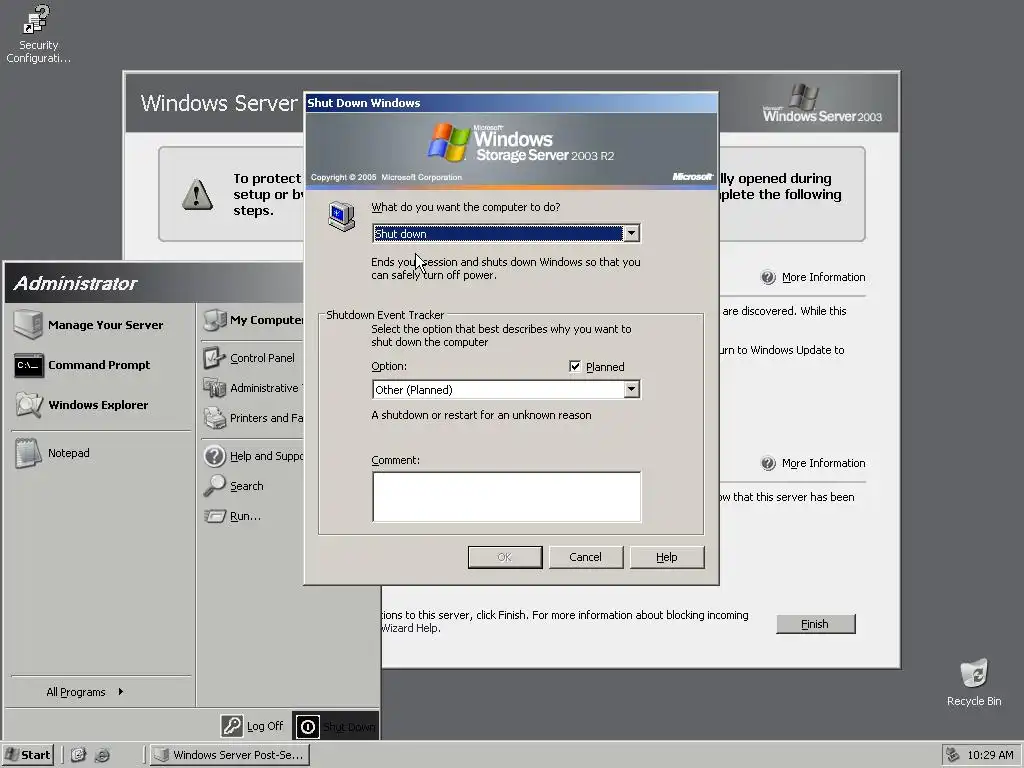1024x768 pixels.
Task: Click the Manage Your Server icon
Action: click(27, 325)
